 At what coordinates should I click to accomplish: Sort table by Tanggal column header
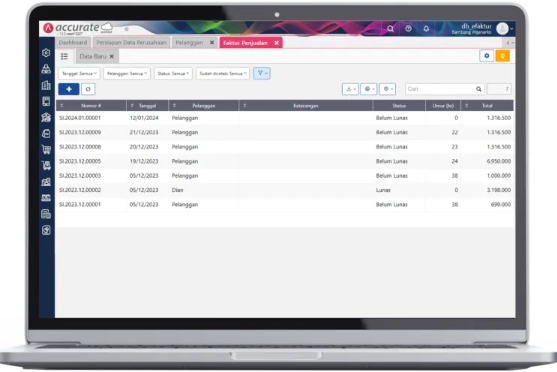coord(147,106)
